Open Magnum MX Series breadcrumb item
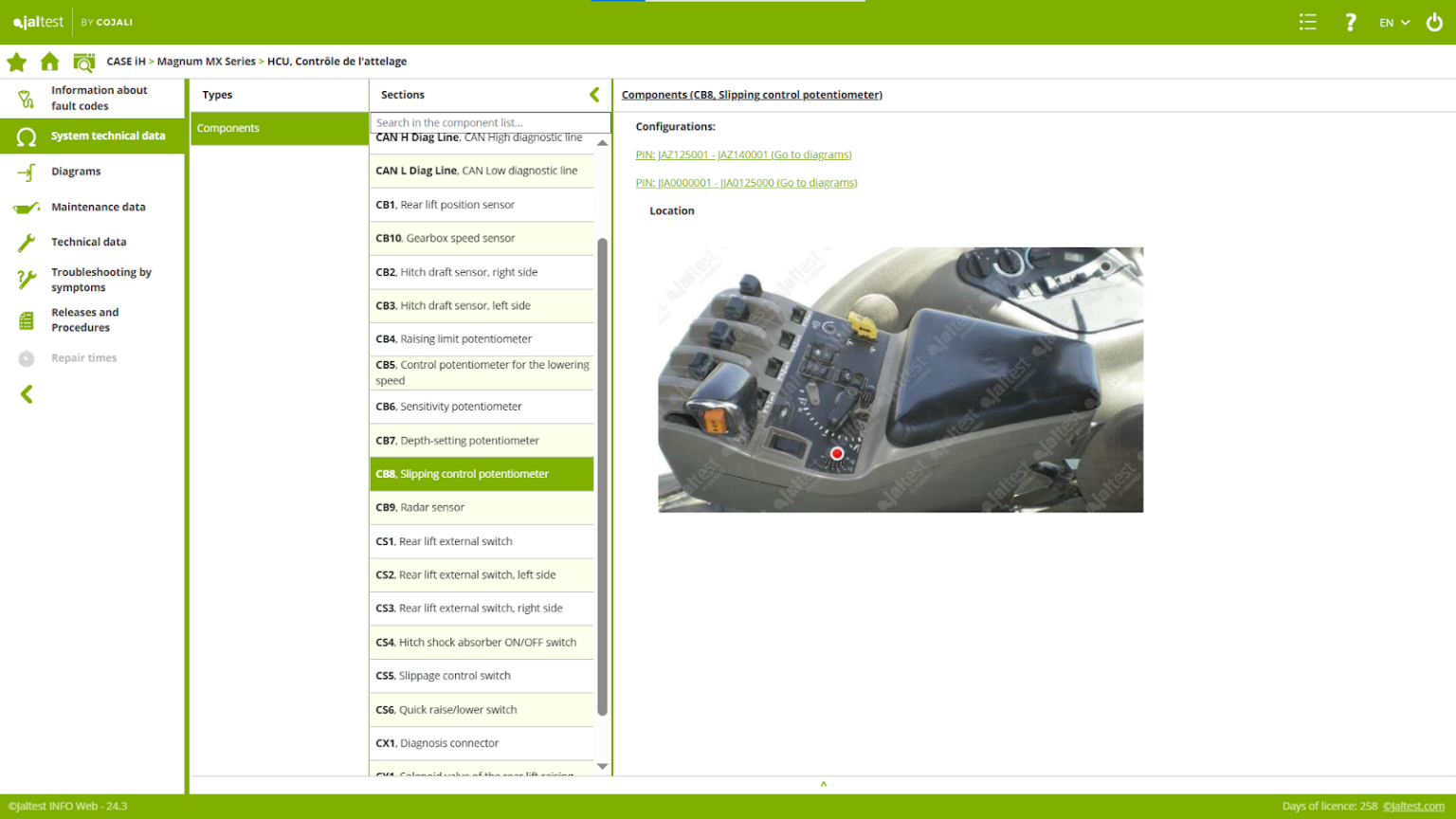Screen dimensions: 1456x819 click(207, 61)
